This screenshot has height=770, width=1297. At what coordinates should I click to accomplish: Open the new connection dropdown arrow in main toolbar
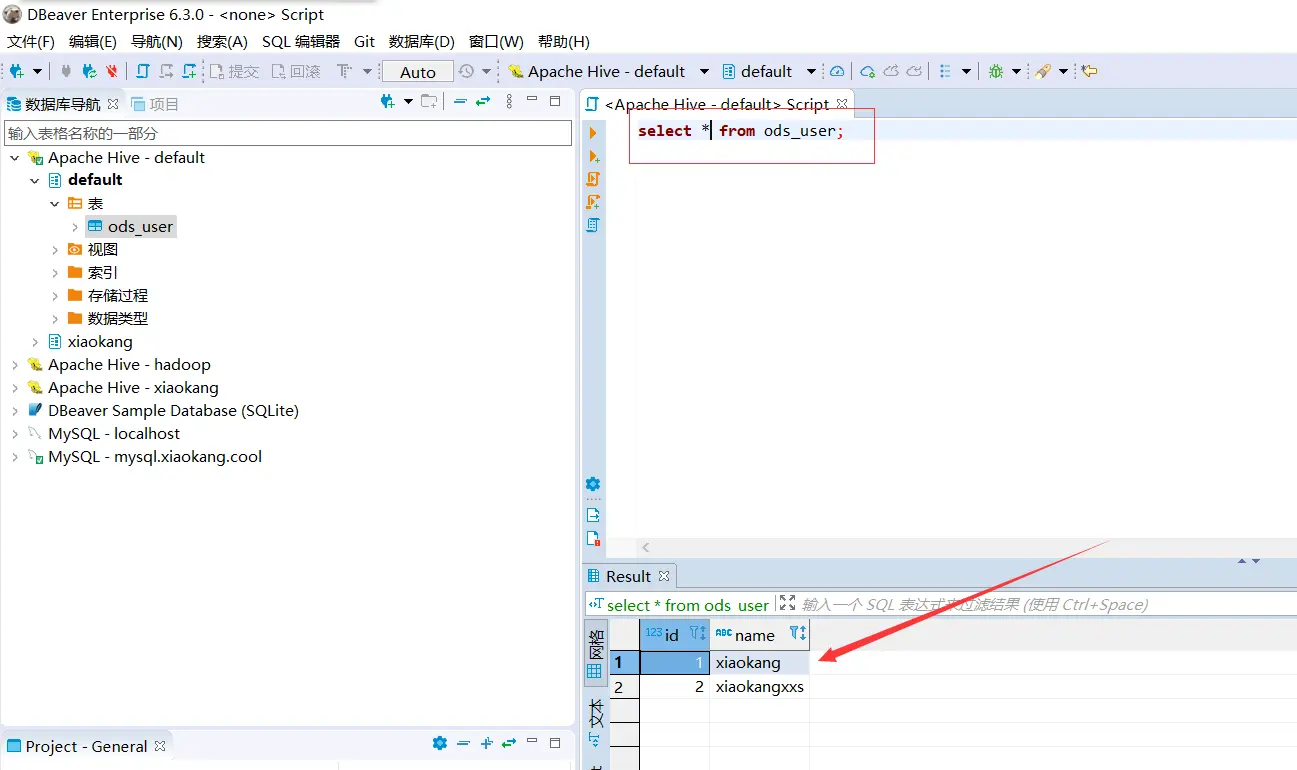coord(38,72)
